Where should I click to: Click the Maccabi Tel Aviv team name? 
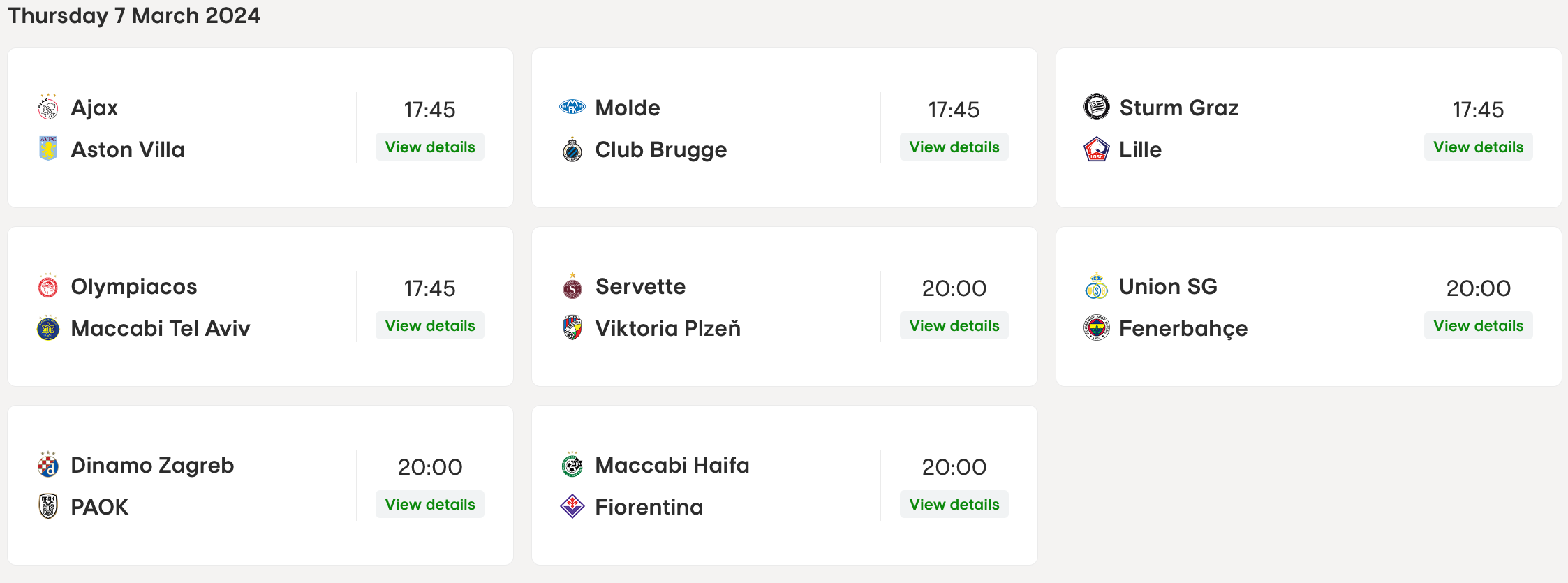coord(161,328)
